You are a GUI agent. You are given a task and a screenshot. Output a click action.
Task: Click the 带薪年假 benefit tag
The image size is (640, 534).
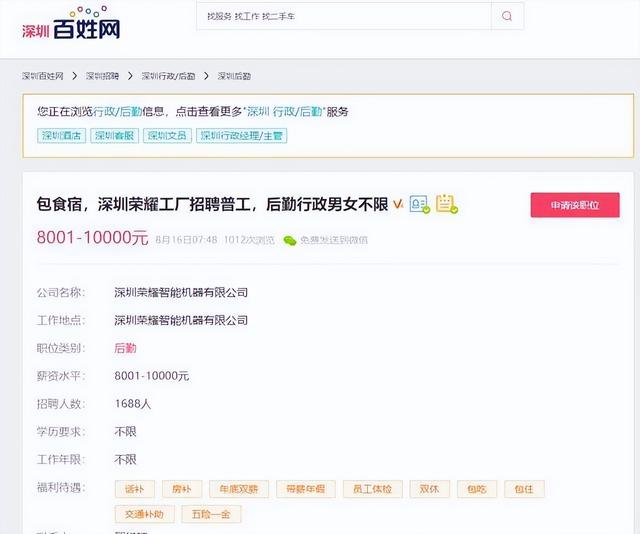(306, 489)
